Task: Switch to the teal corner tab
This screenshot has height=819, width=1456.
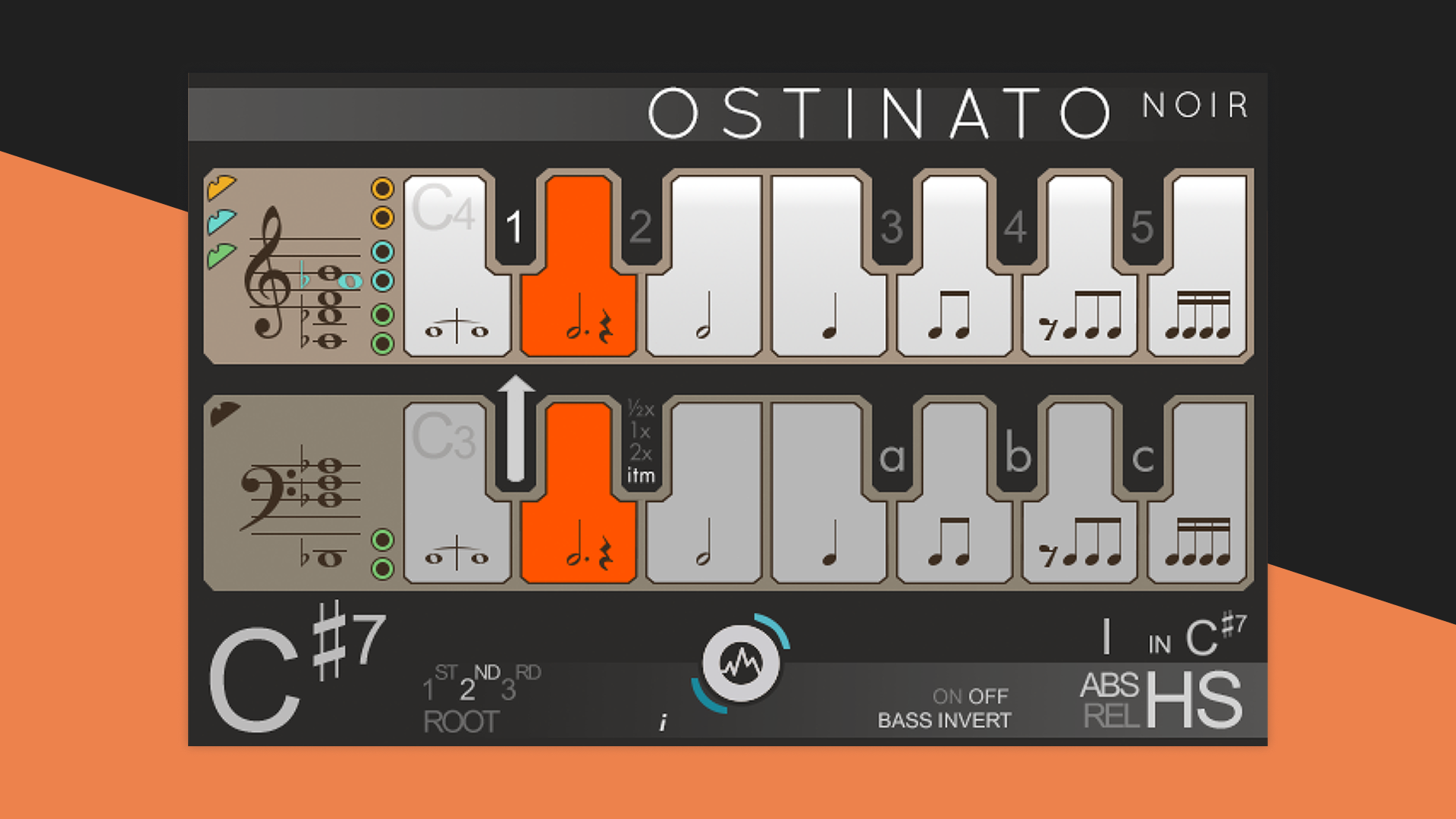Action: tap(222, 222)
